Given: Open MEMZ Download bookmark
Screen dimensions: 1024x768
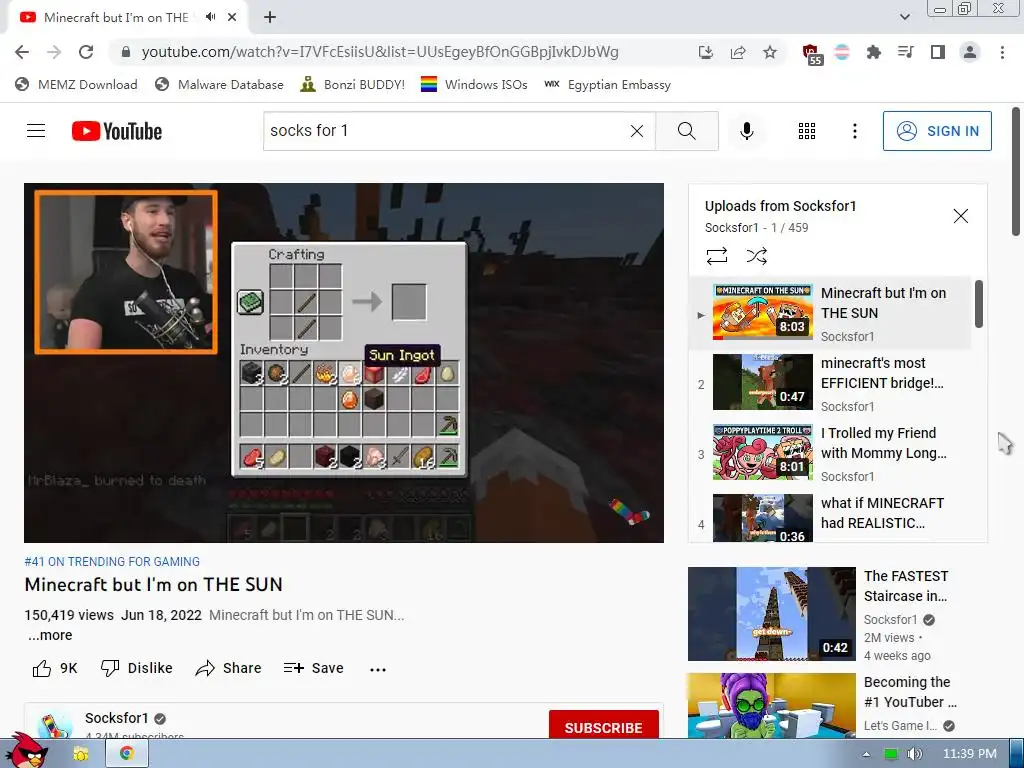Looking at the screenshot, I should (x=76, y=85).
